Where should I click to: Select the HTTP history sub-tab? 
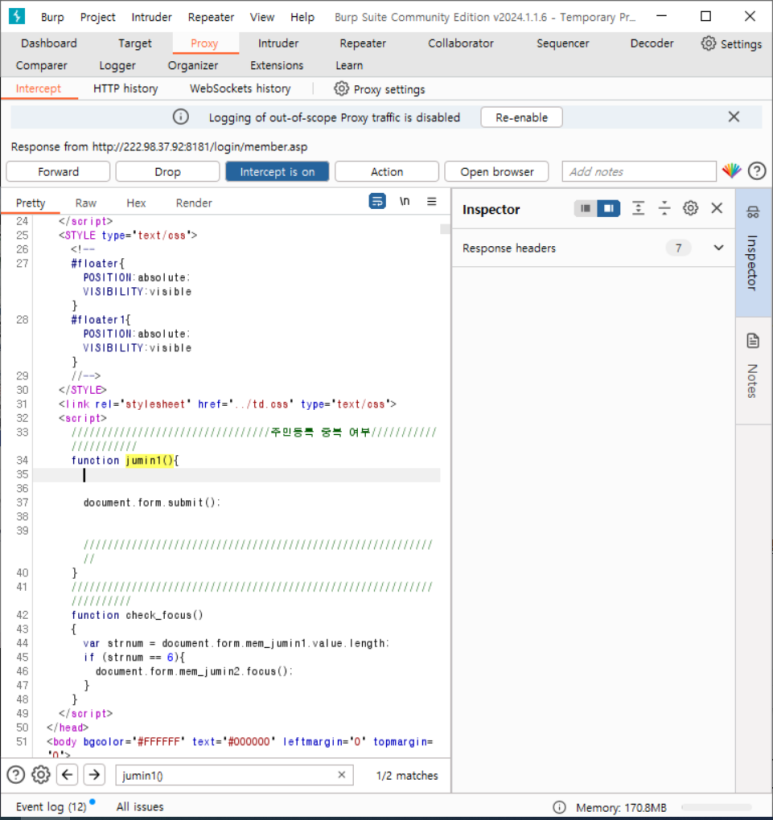click(126, 89)
